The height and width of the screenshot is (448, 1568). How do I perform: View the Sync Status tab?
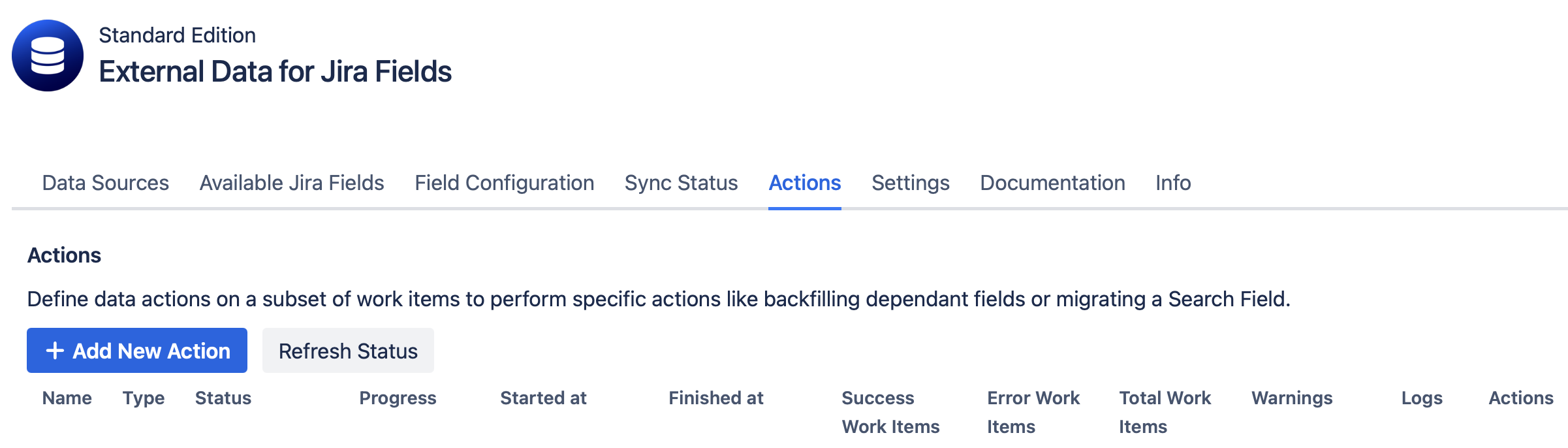(x=680, y=184)
